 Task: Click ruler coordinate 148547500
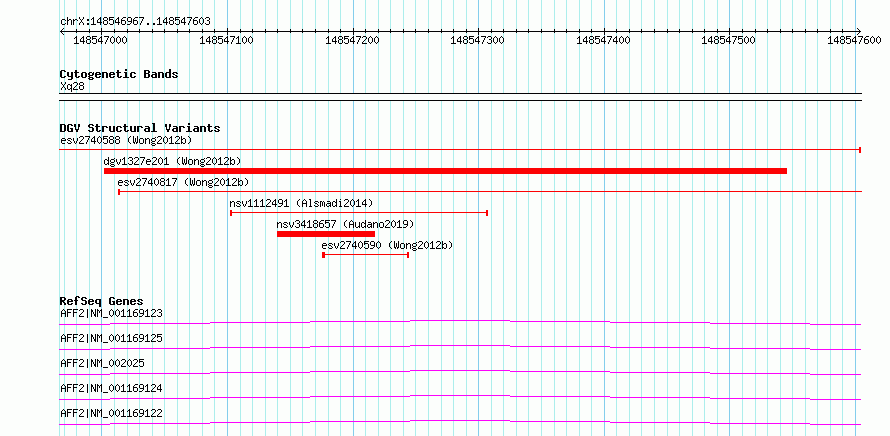coord(729,40)
